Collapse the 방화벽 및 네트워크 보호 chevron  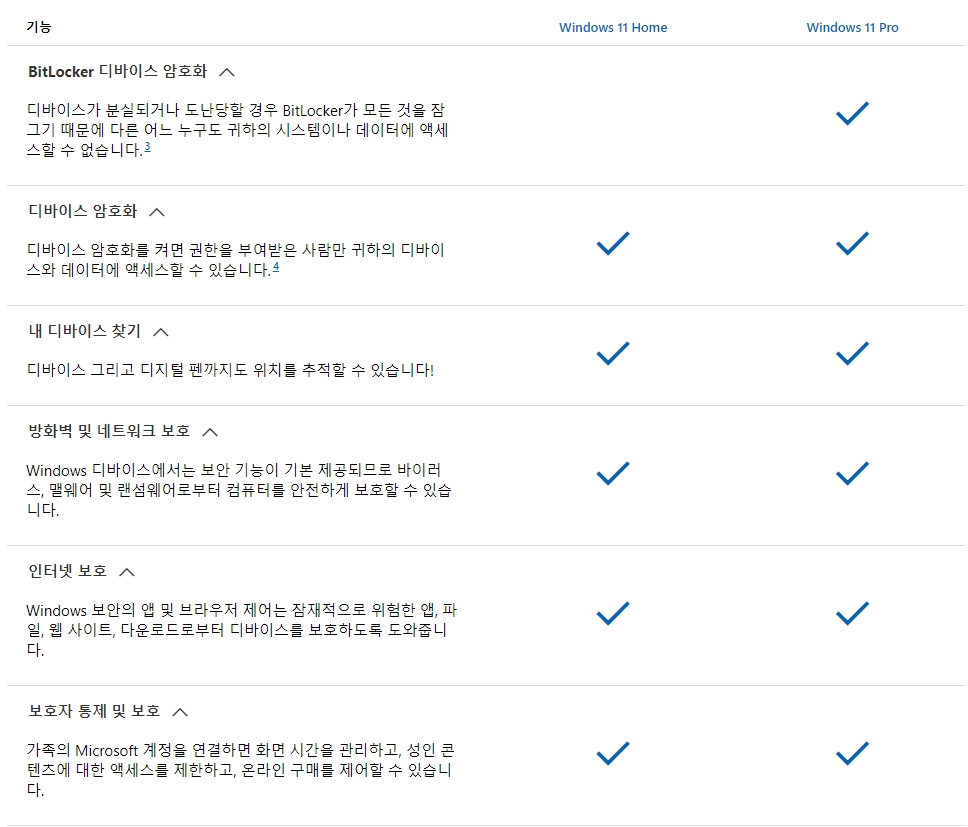211,432
